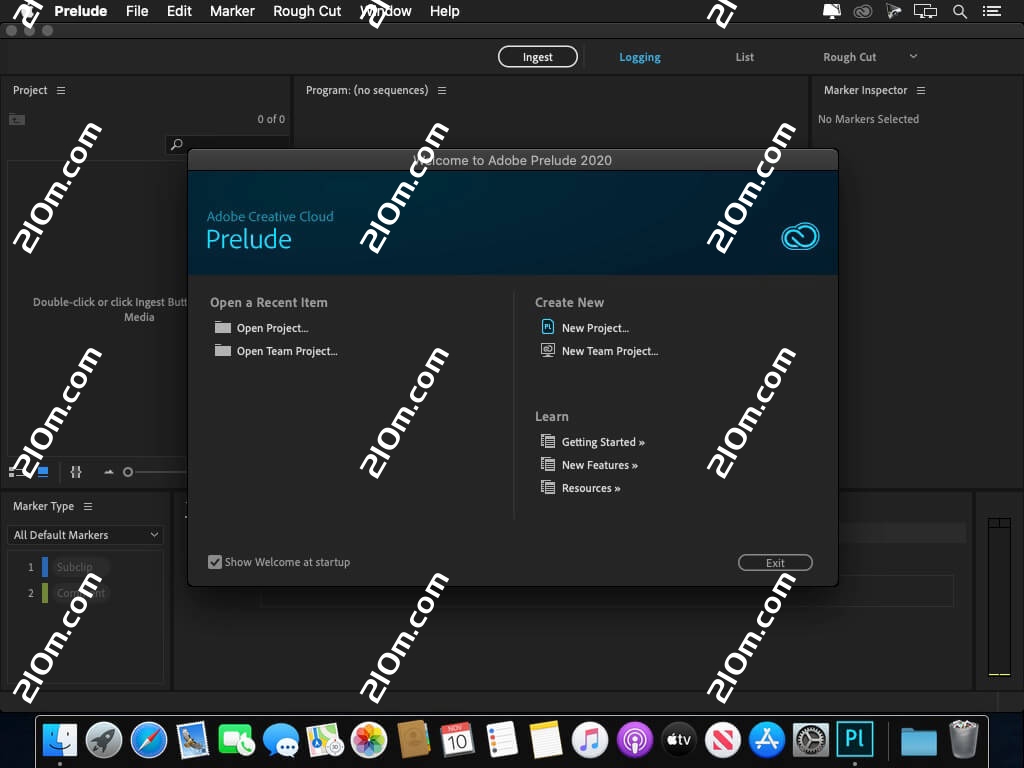Image resolution: width=1024 pixels, height=768 pixels.
Task: Open New Features » link
Action: coord(600,465)
